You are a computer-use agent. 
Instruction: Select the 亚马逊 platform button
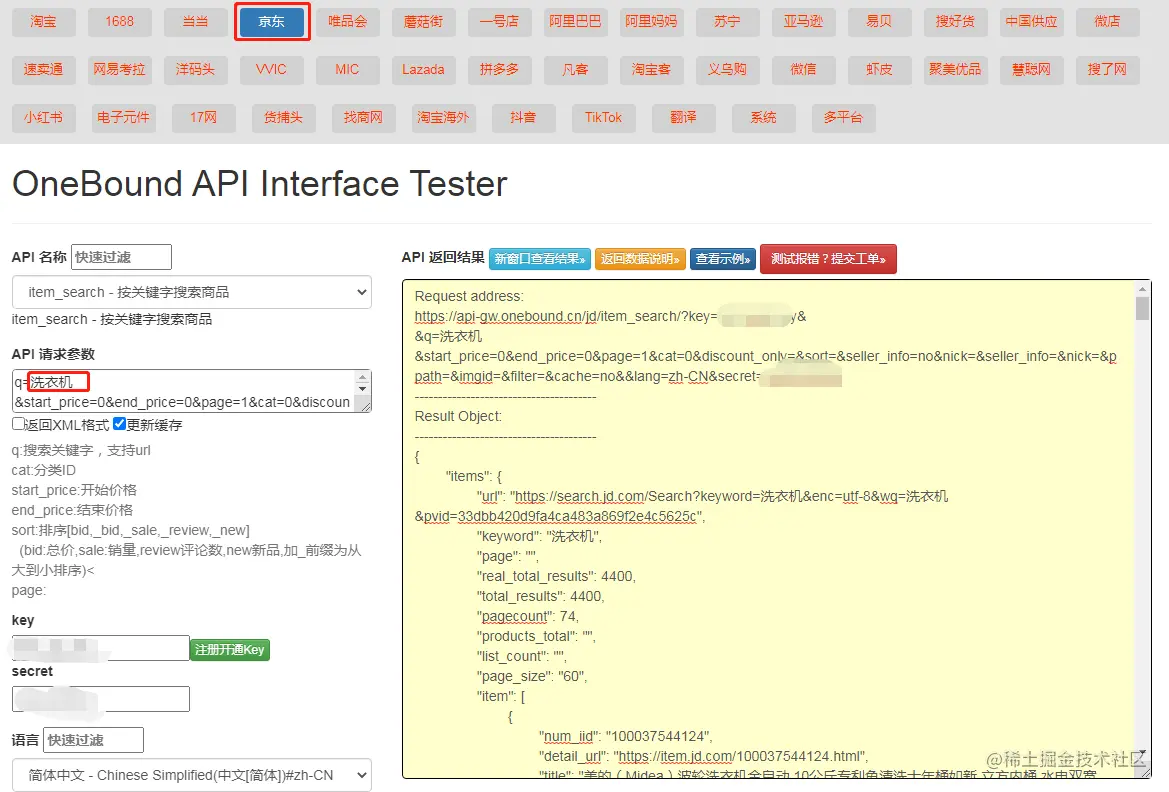[804, 22]
